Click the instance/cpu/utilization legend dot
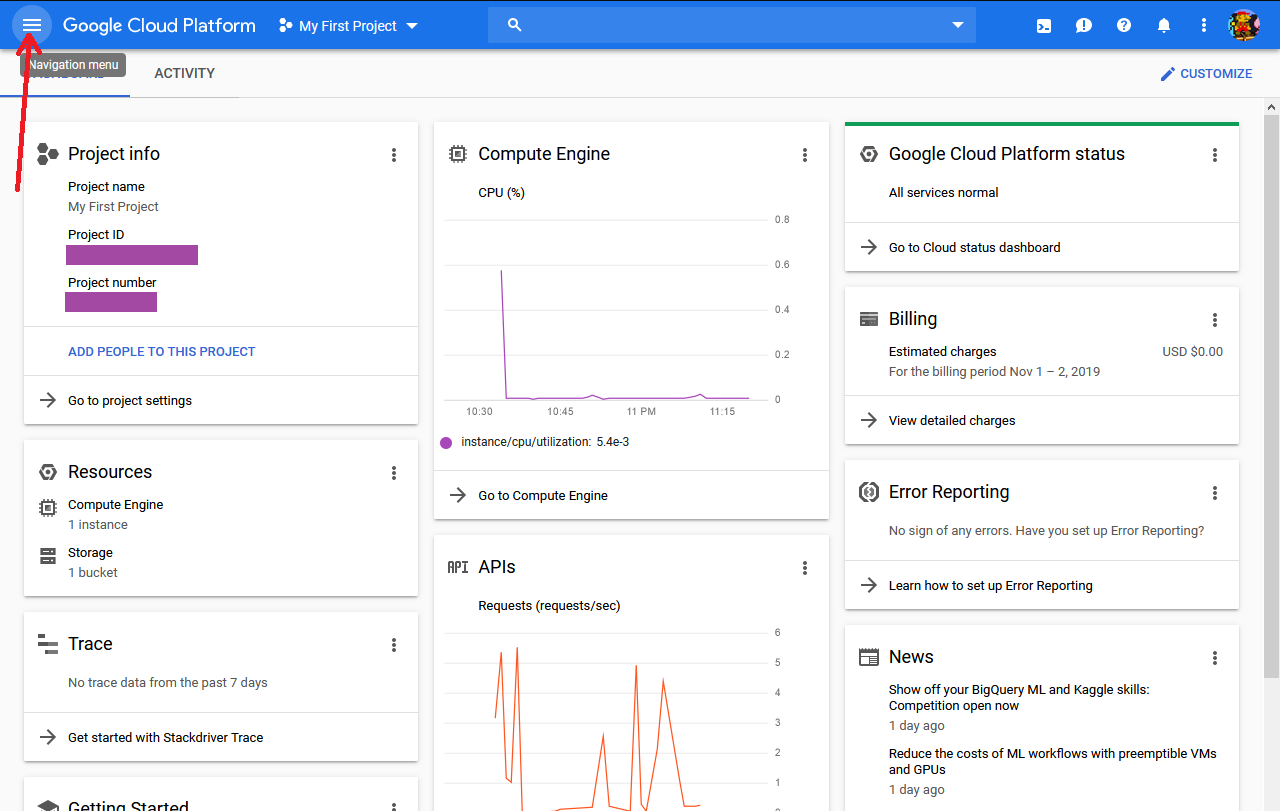 tap(446, 442)
